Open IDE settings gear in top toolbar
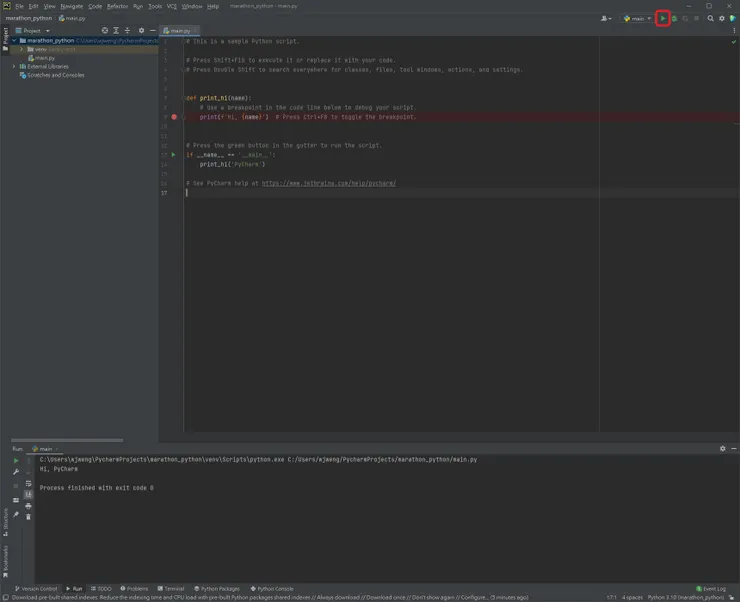740x602 pixels. [x=722, y=18]
